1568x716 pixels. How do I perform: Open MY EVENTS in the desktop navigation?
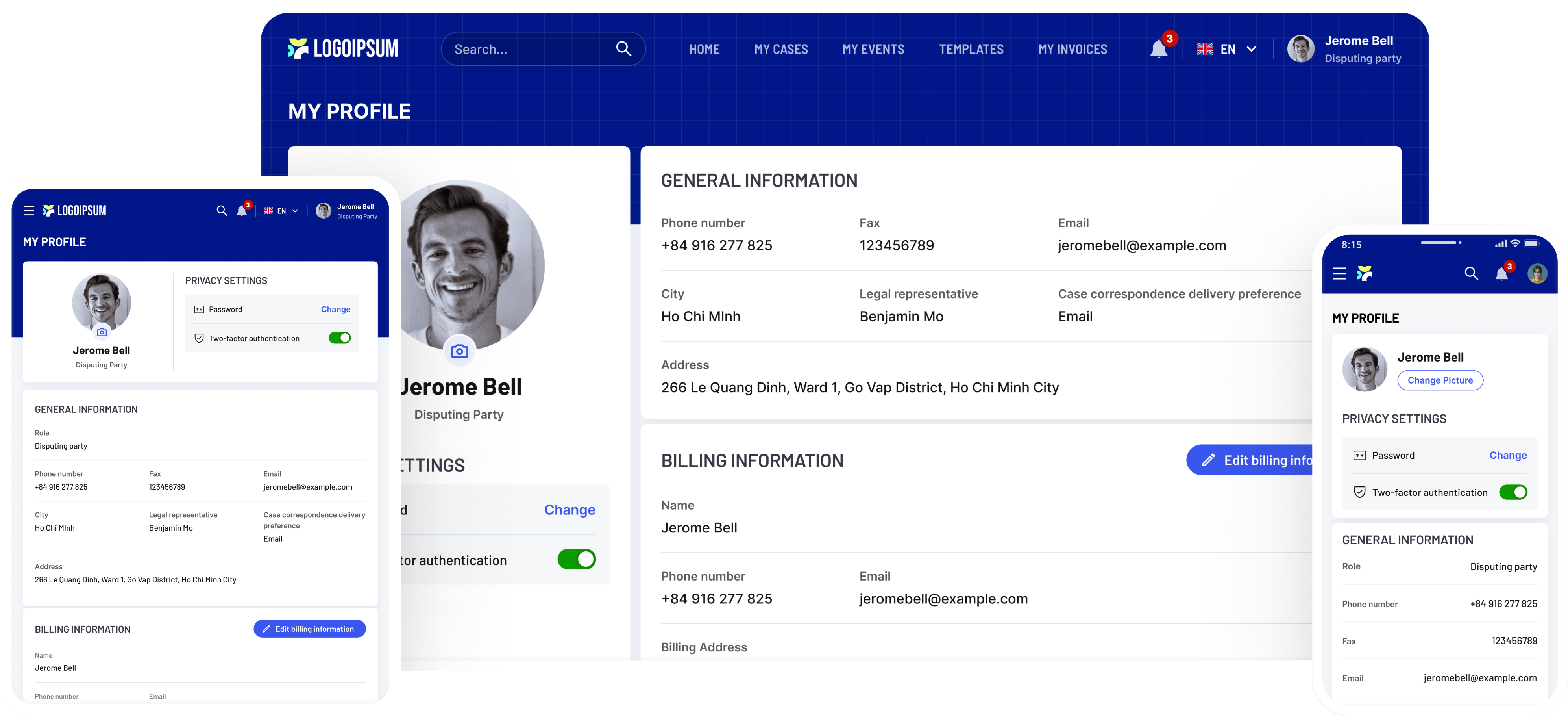873,49
